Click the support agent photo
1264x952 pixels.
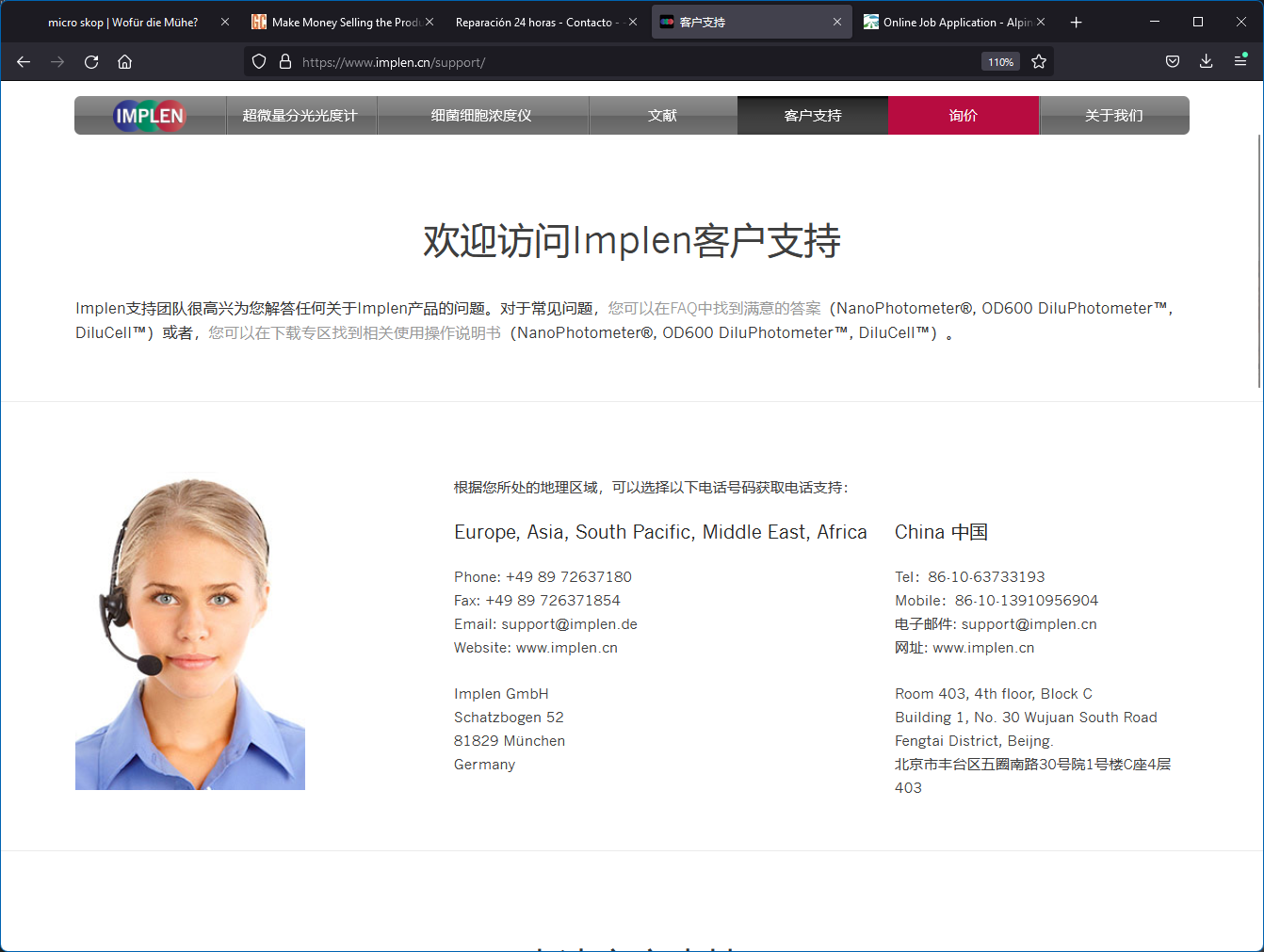[x=190, y=632]
